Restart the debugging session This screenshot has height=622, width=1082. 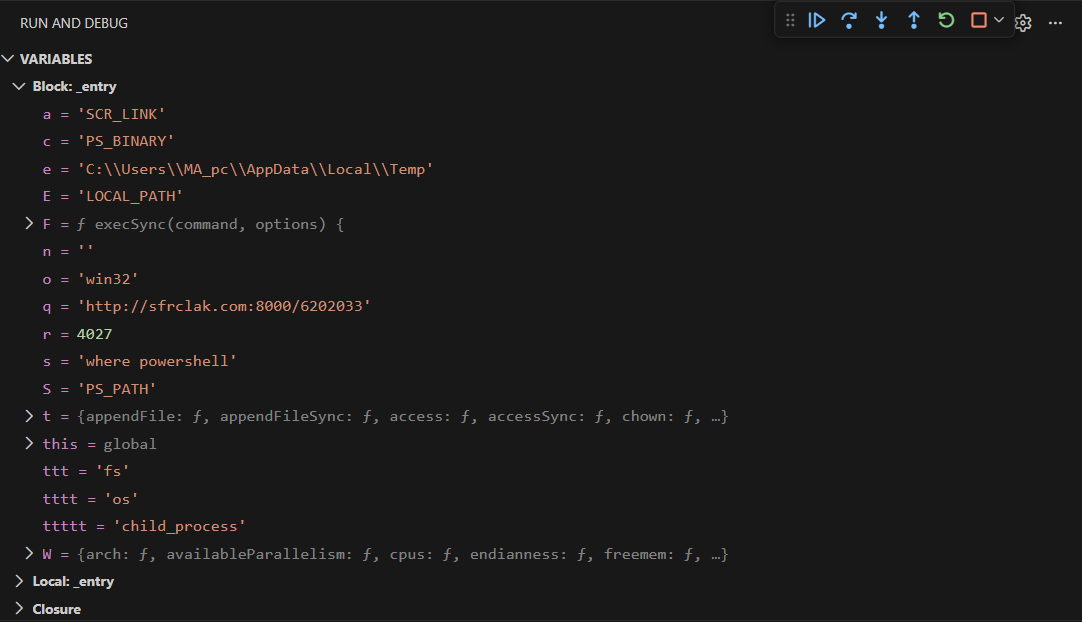(x=945, y=20)
